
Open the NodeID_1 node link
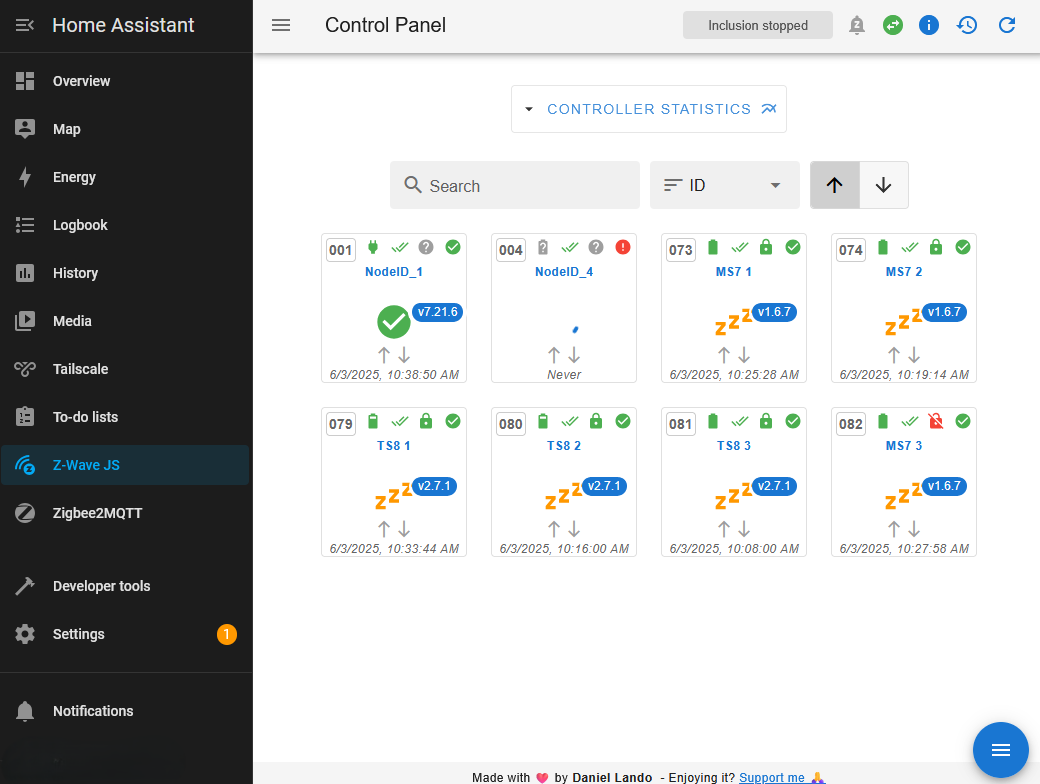[x=394, y=271]
